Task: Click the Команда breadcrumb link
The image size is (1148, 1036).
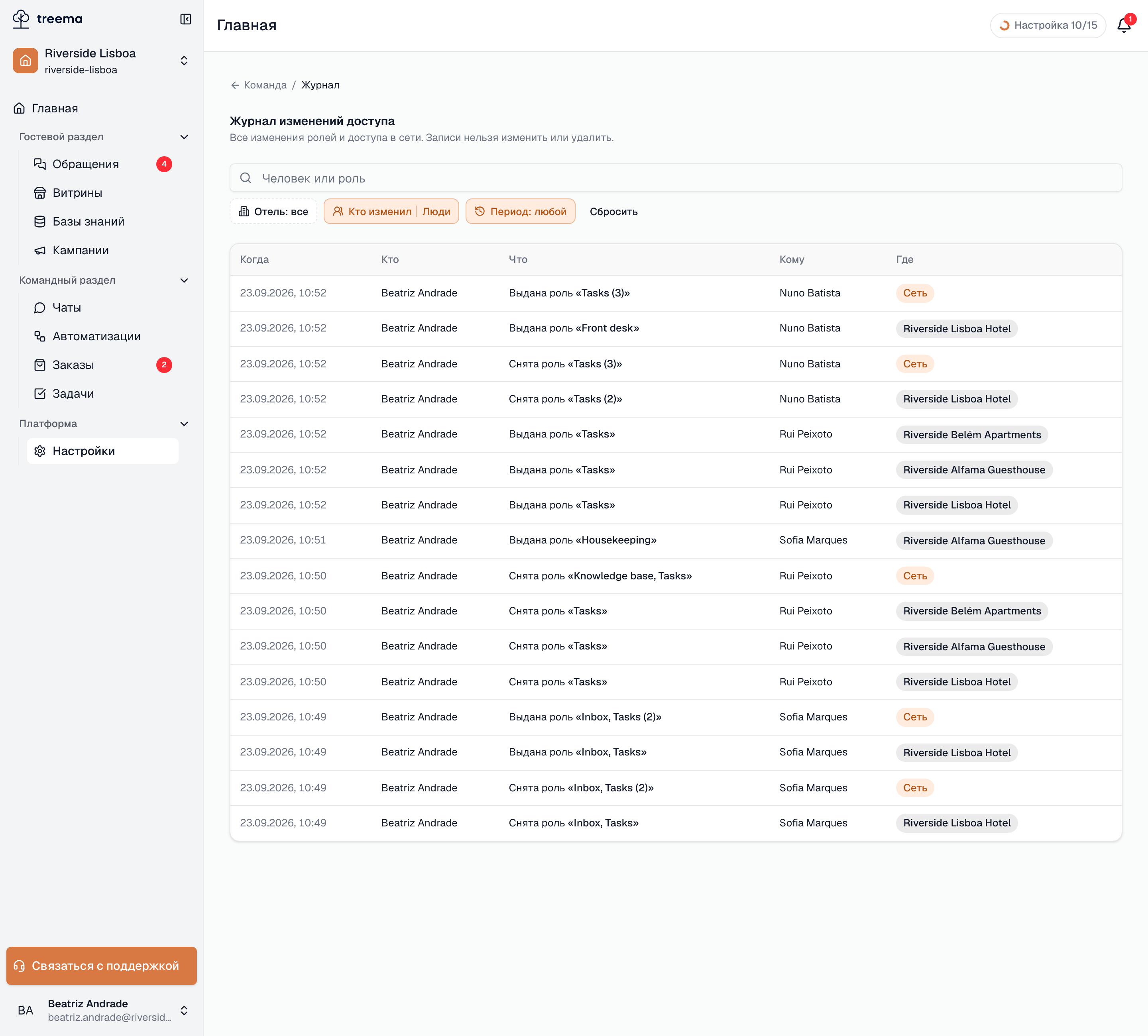Action: 265,85
